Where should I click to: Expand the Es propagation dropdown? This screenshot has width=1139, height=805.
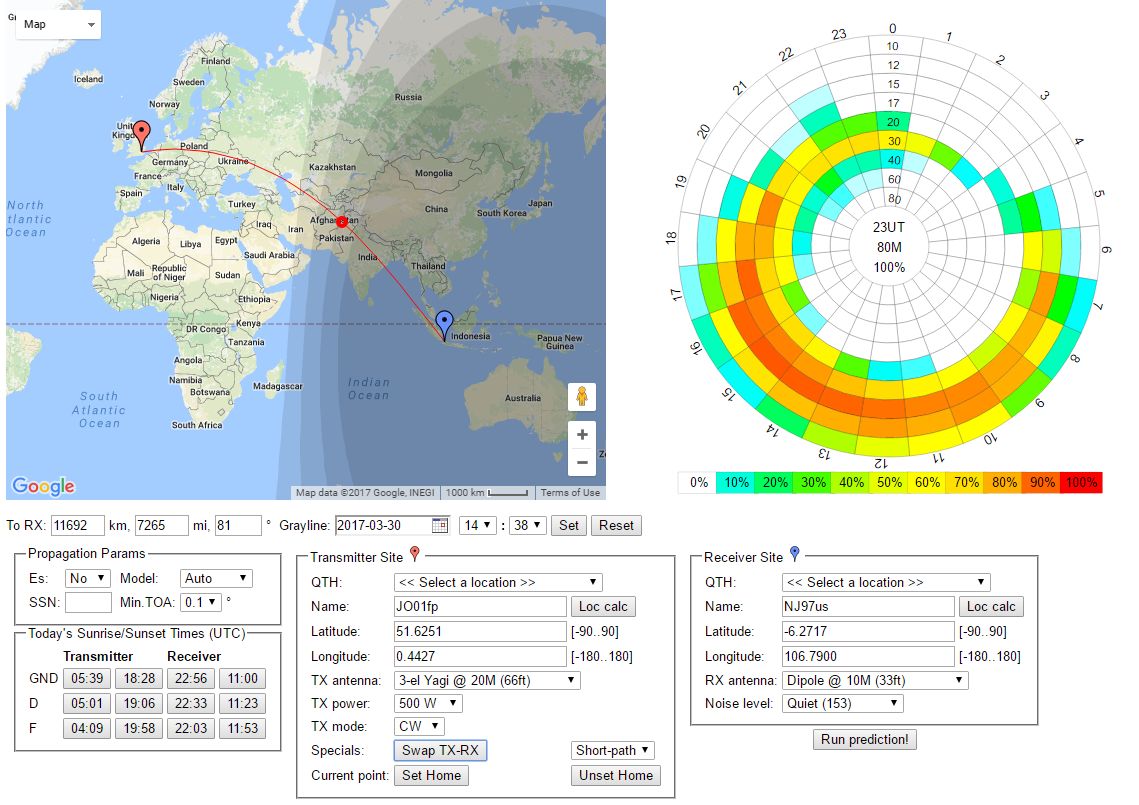click(x=87, y=578)
